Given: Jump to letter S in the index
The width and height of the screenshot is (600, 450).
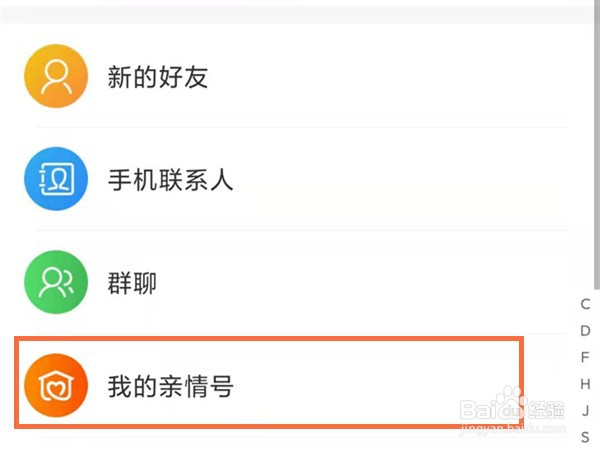Looking at the screenshot, I should click(586, 436).
